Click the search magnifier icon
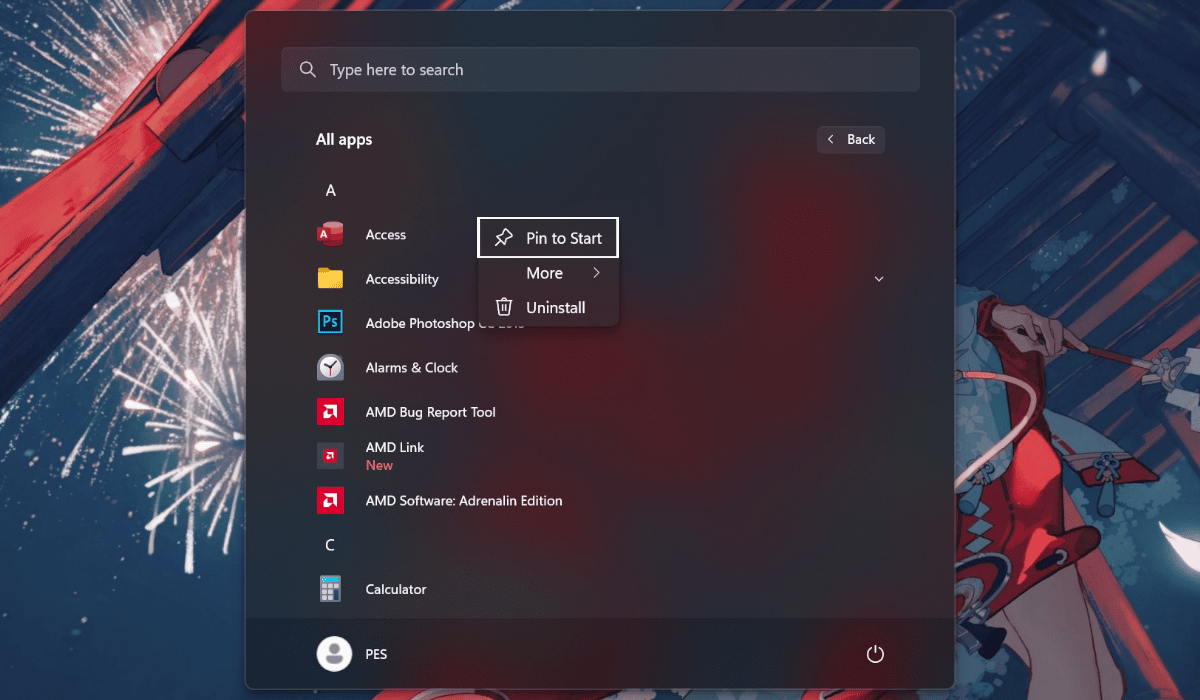 click(x=307, y=70)
